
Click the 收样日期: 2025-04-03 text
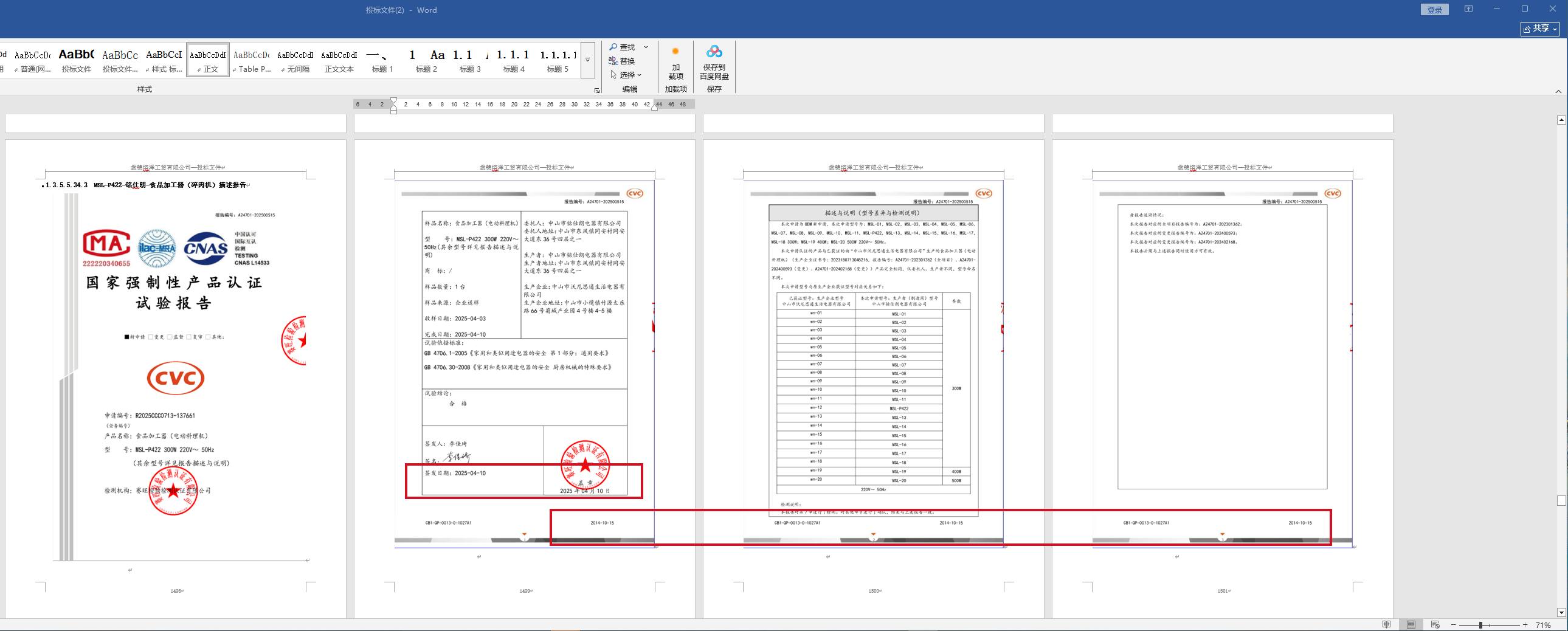pyautogui.click(x=455, y=319)
